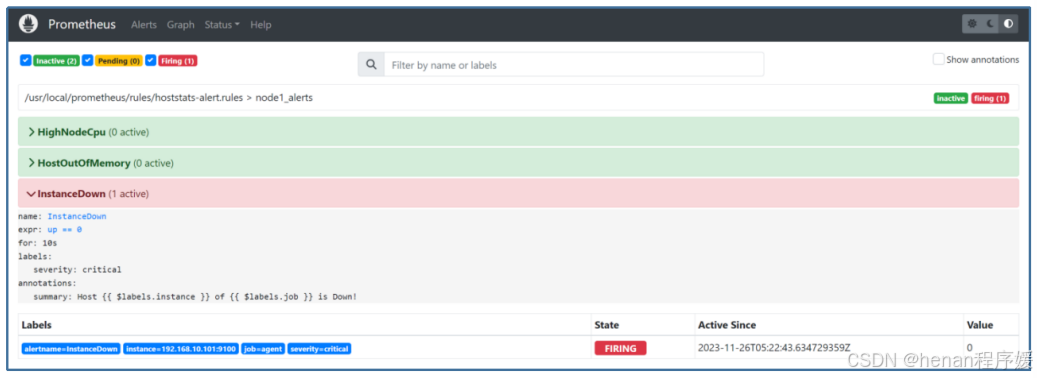Open the Alerts page in navbar
Viewport: 1037px width, 378px height.
[x=144, y=24]
